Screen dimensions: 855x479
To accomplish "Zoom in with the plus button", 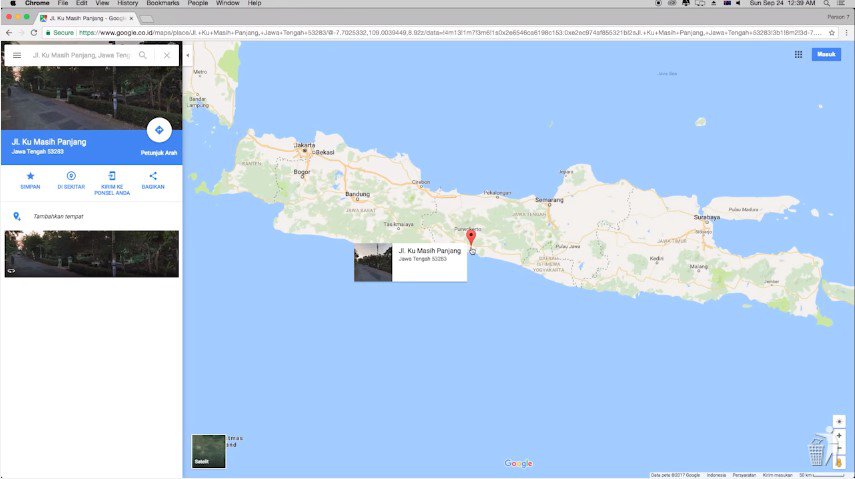I will [x=839, y=436].
